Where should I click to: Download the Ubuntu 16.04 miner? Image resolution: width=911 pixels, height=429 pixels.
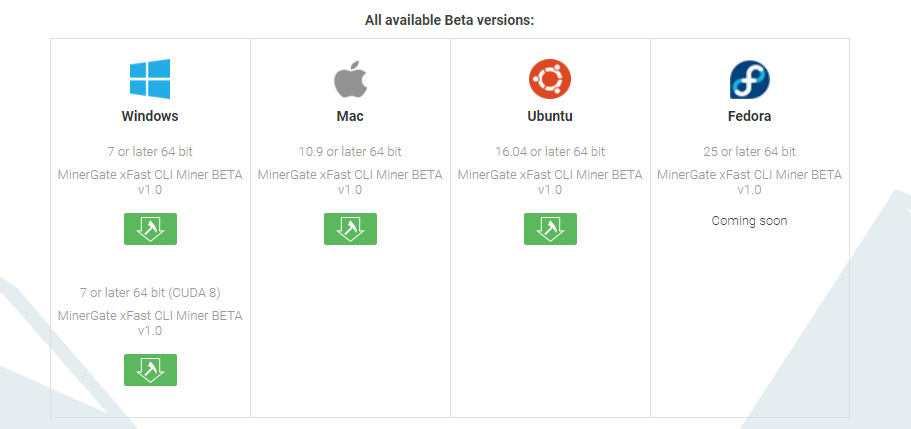[x=550, y=229]
